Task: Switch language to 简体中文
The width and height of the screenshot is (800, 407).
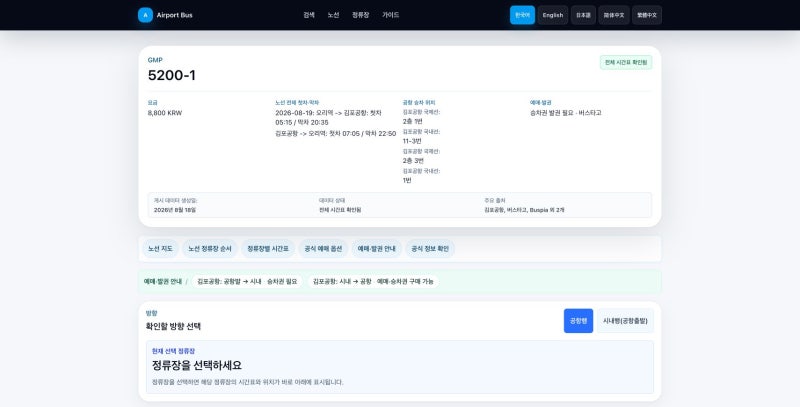Action: click(x=614, y=15)
